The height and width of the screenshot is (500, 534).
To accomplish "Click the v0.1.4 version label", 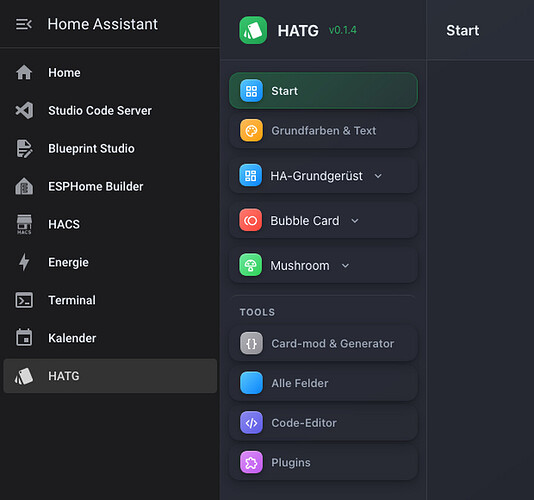I will [x=343, y=30].
